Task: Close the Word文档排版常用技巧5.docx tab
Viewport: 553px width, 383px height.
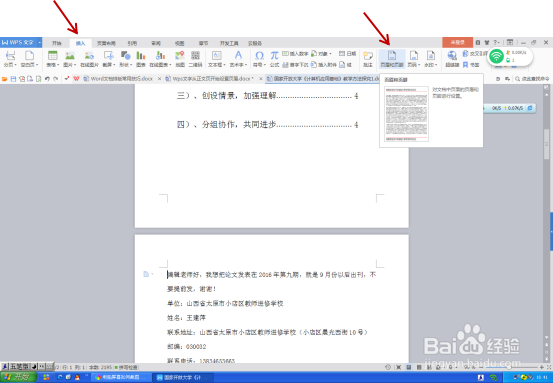Action: tap(159, 79)
